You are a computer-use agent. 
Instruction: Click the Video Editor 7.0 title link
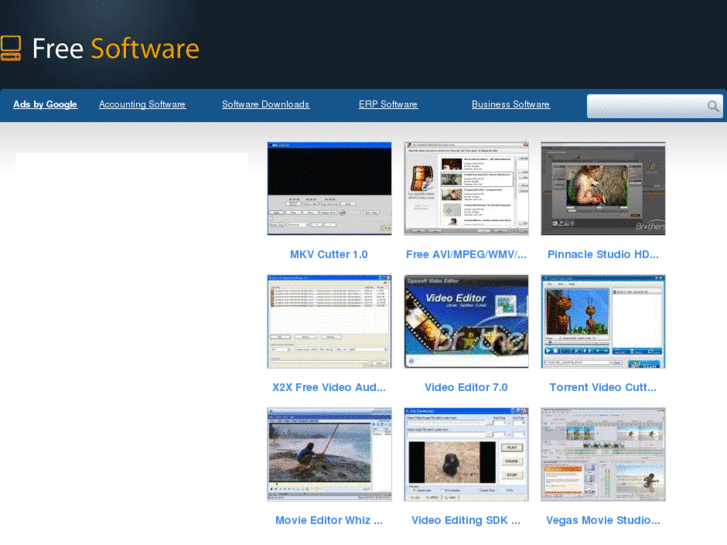pos(466,387)
